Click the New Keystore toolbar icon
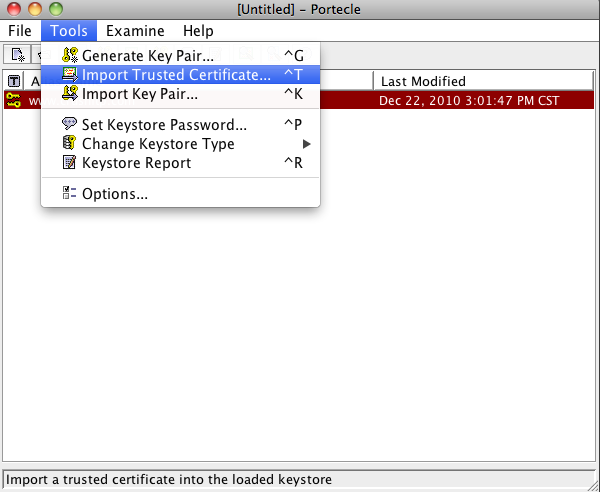The width and height of the screenshot is (600, 492). click(x=17, y=55)
